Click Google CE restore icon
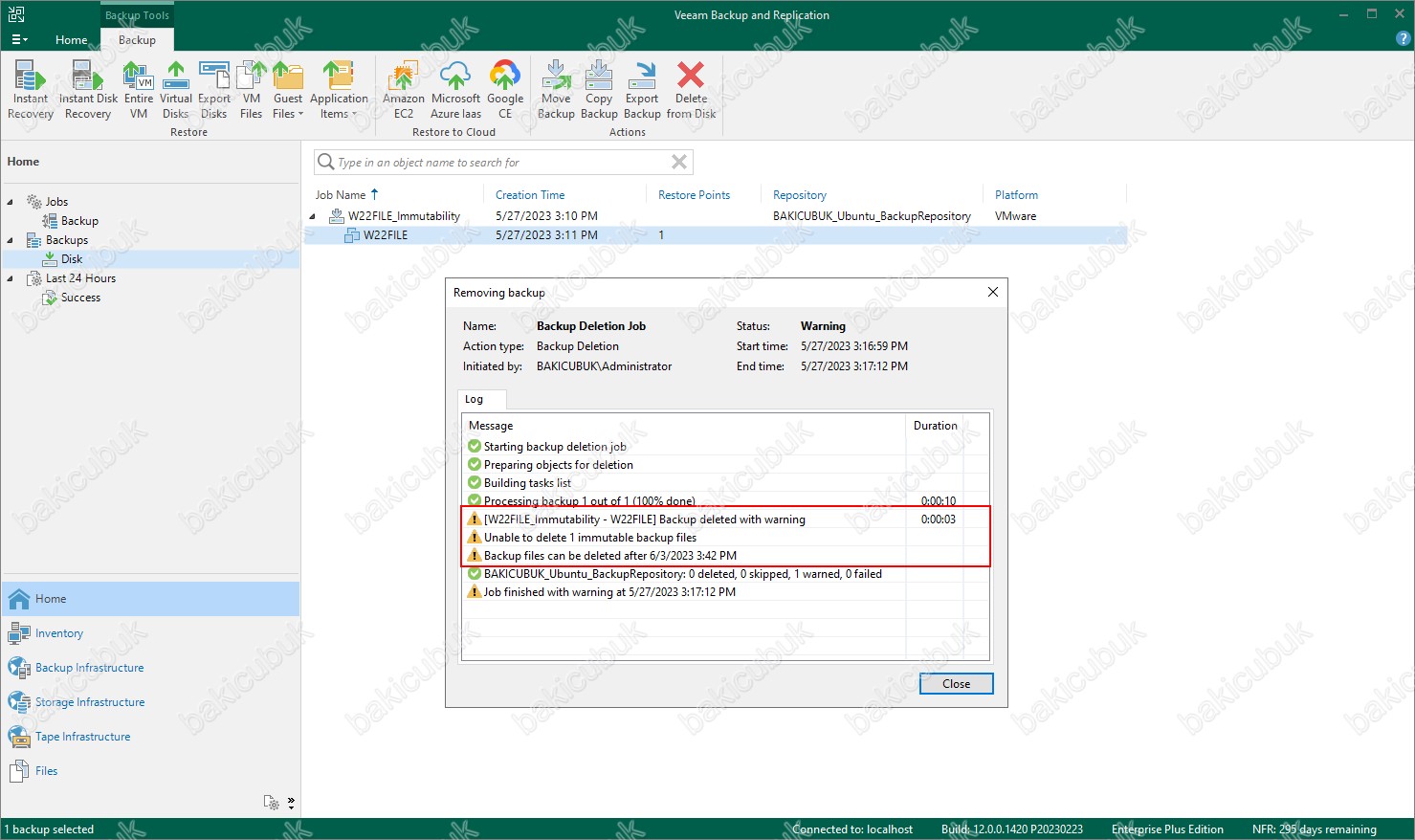Viewport: 1415px width, 840px height. pos(505,90)
